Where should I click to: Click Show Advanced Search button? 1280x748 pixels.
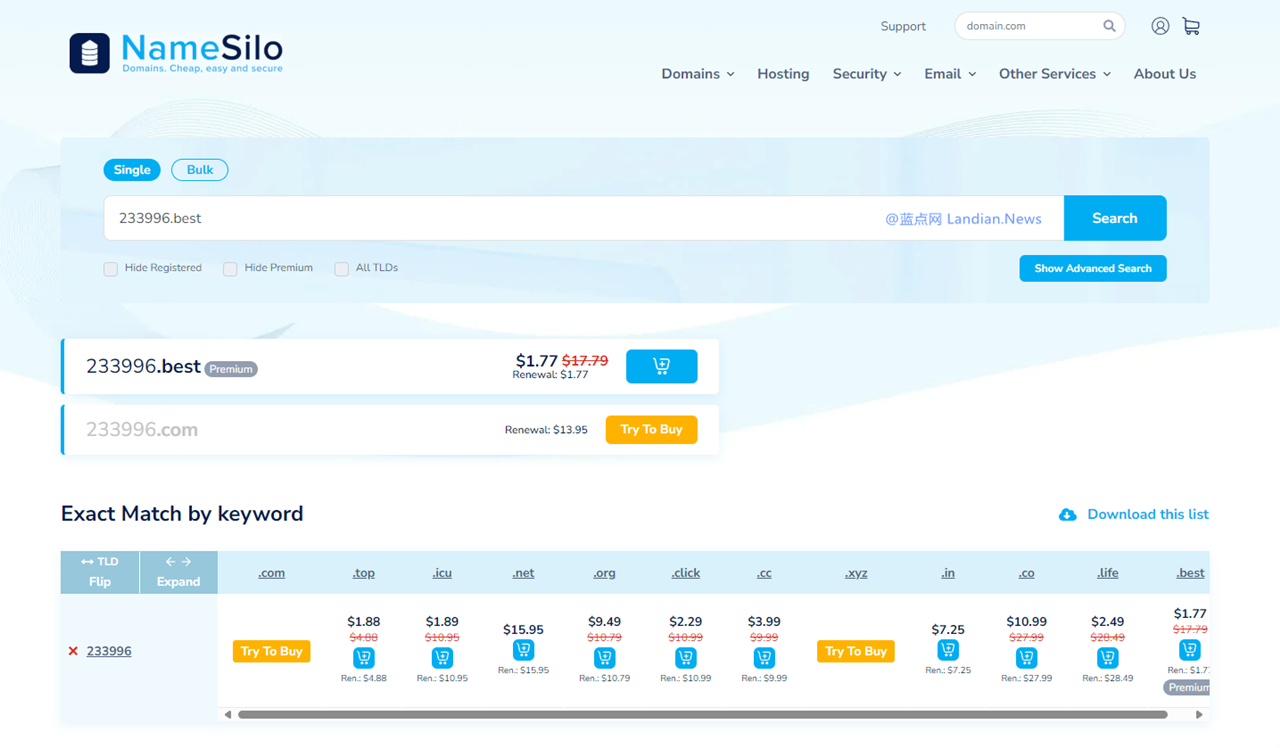[x=1093, y=268]
